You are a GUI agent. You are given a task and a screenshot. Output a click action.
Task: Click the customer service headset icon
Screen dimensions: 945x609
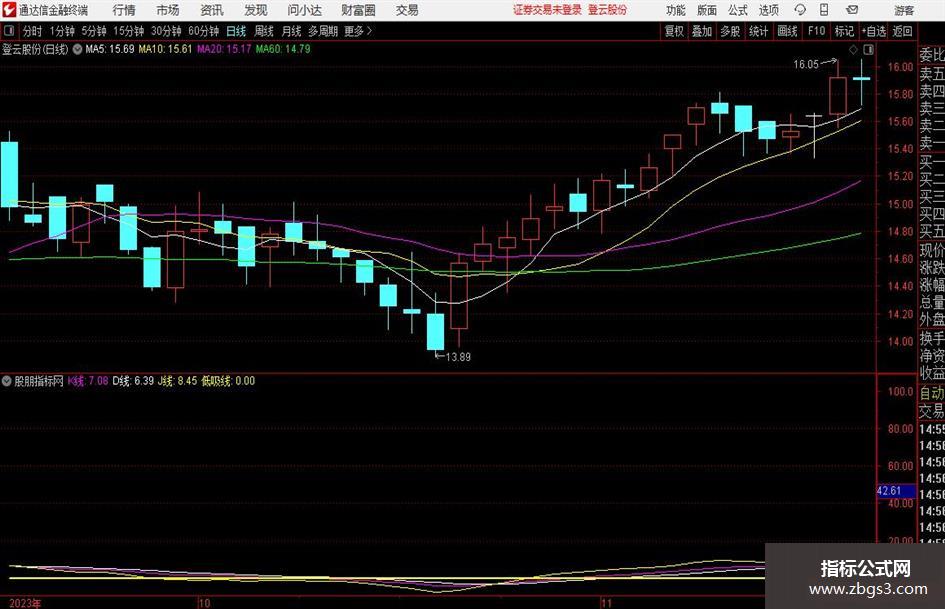click(800, 10)
